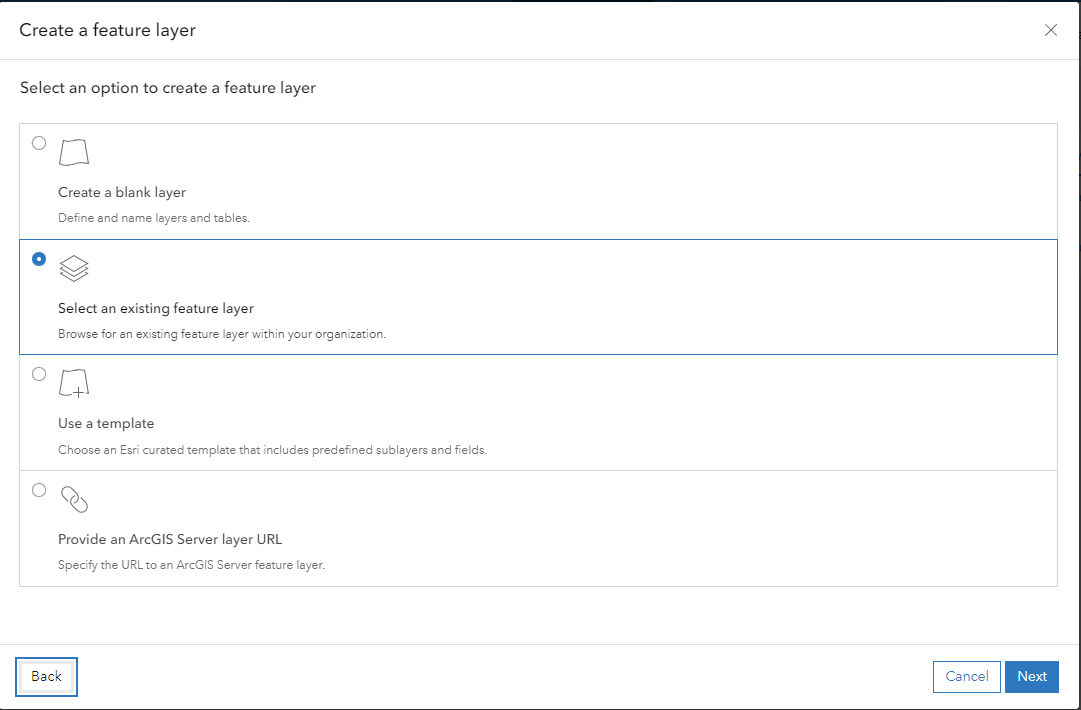Close the Create a feature layer dialog

click(x=1051, y=30)
